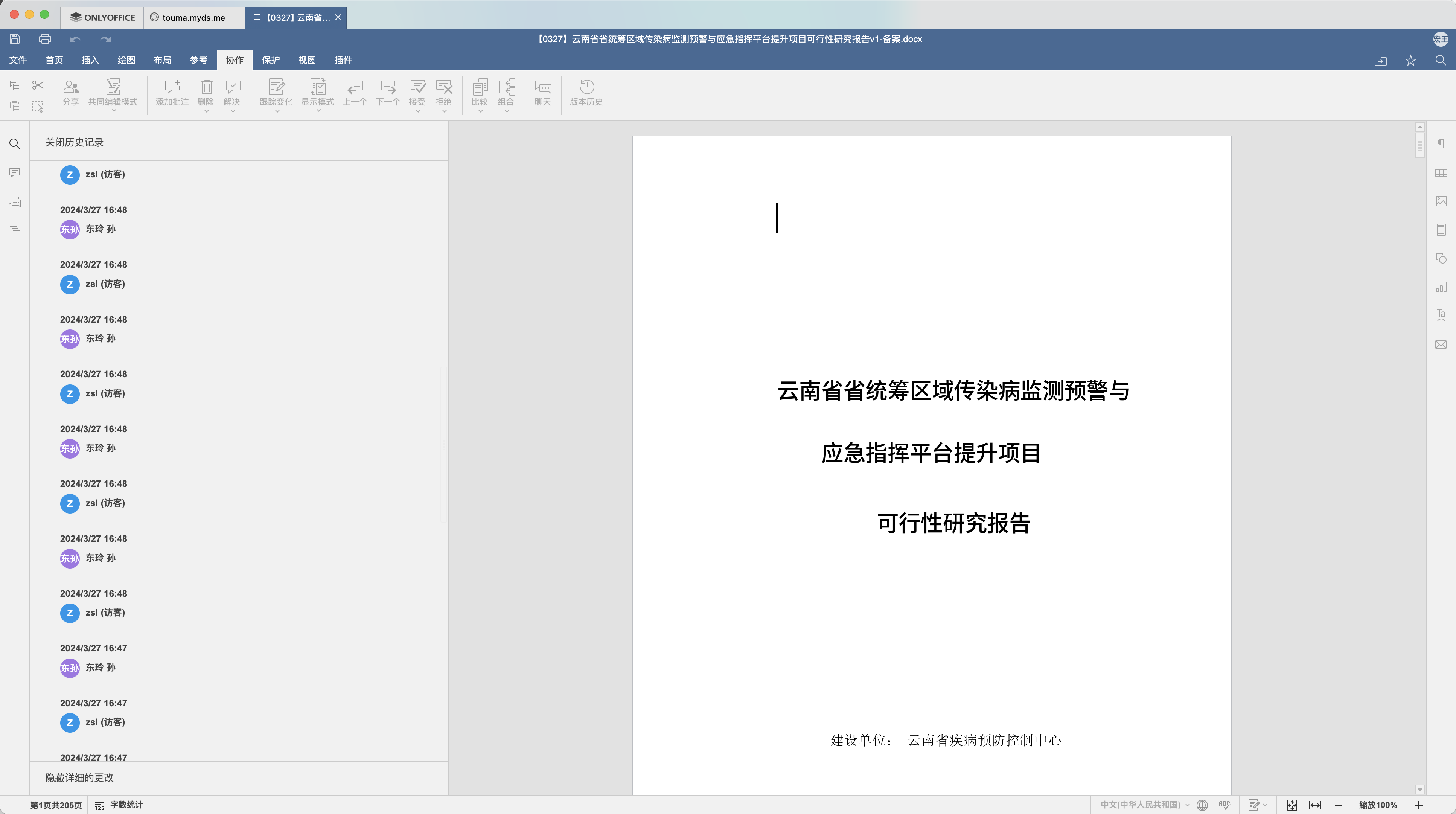Toggle spell checking in status bar
This screenshot has width=1456, height=814.
(x=1224, y=804)
